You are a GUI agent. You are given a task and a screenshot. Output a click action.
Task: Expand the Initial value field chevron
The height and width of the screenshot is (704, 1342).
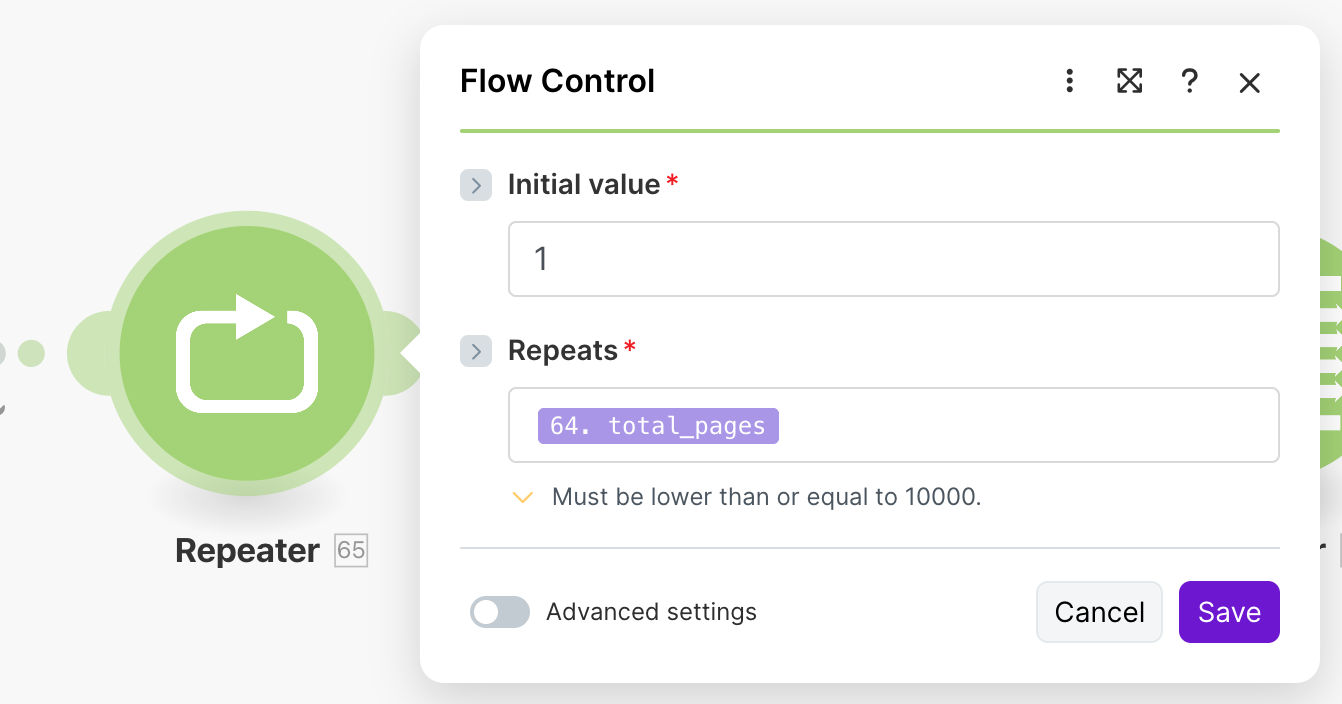pyautogui.click(x=476, y=185)
